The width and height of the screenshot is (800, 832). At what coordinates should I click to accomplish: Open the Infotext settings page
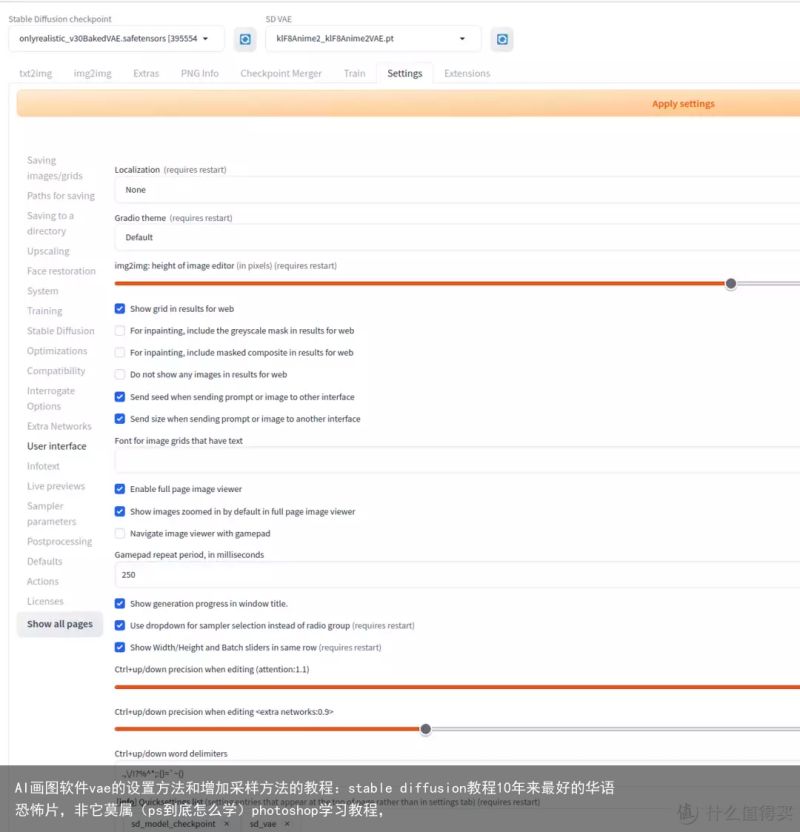point(43,466)
